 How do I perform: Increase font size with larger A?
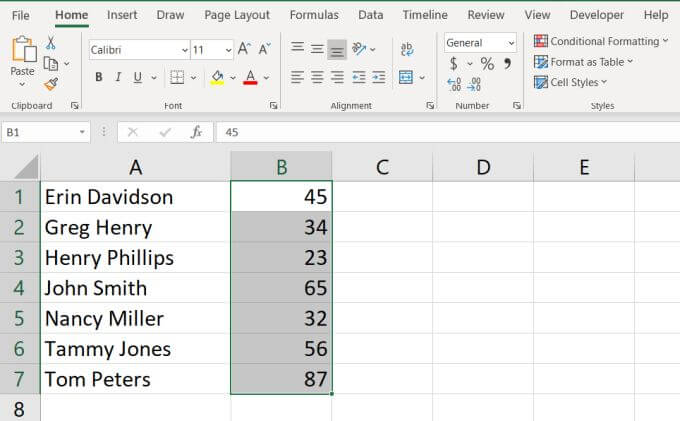[244, 49]
